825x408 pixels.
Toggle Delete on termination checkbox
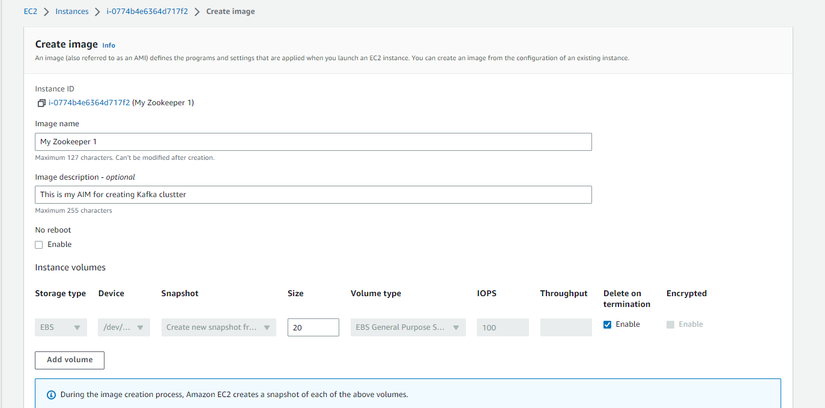tap(607, 325)
